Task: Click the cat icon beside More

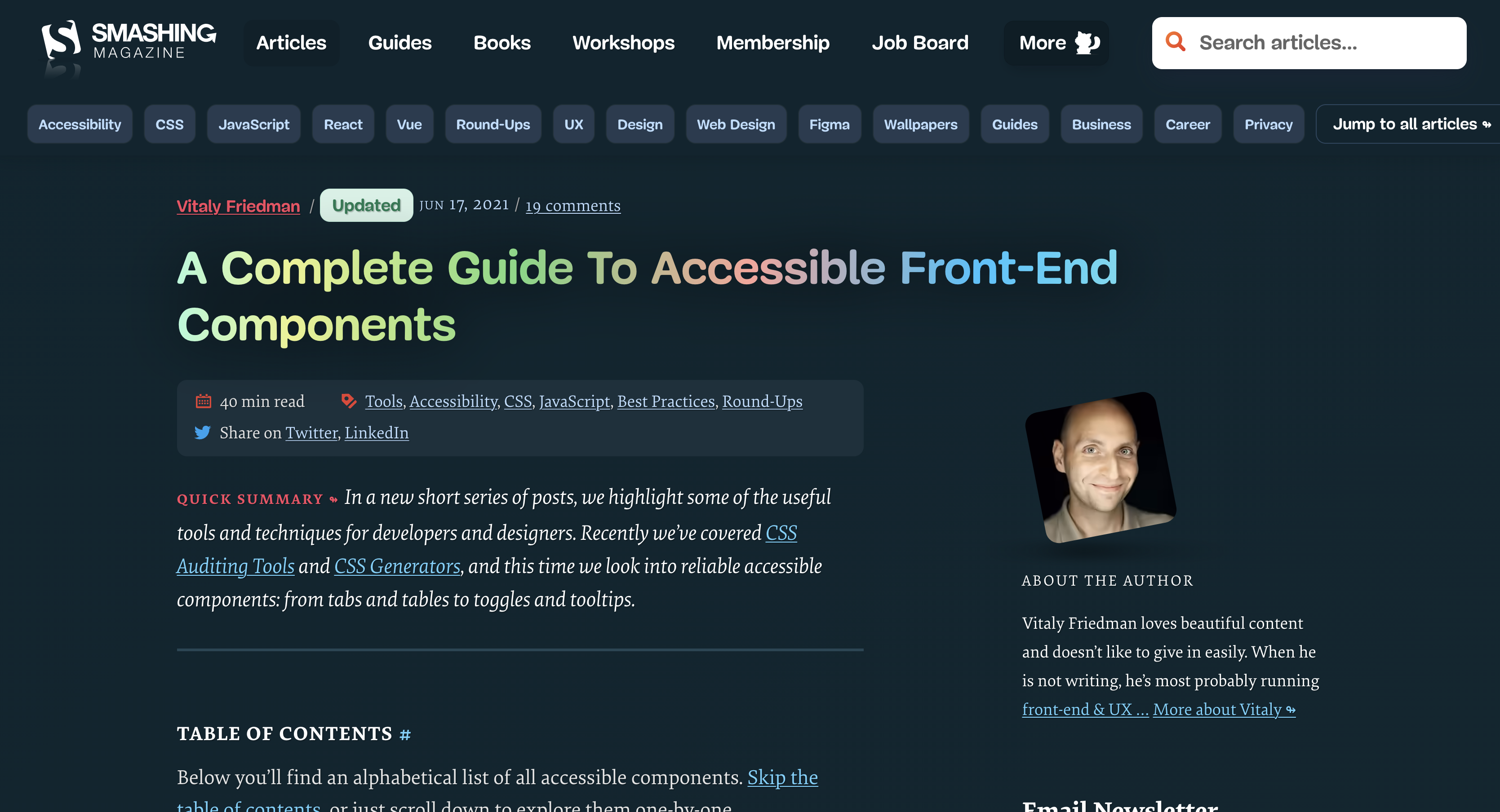Action: [x=1087, y=43]
